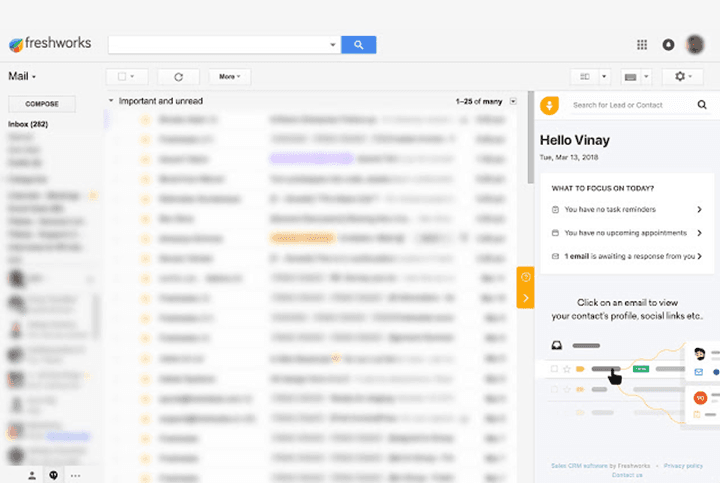720x483 pixels.
Task: Click the Freshsales orange logo icon
Action: pos(549,105)
